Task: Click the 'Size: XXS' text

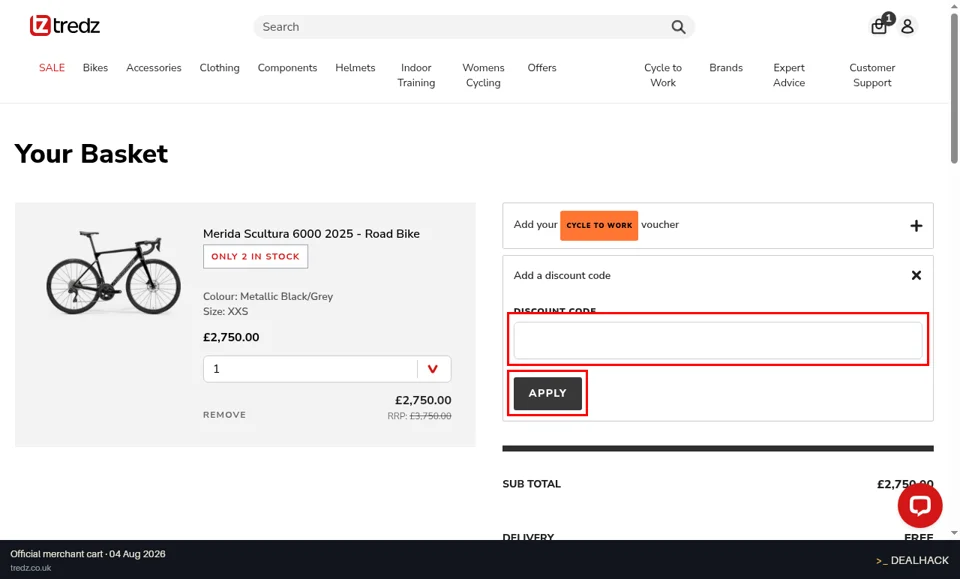Action: [225, 312]
